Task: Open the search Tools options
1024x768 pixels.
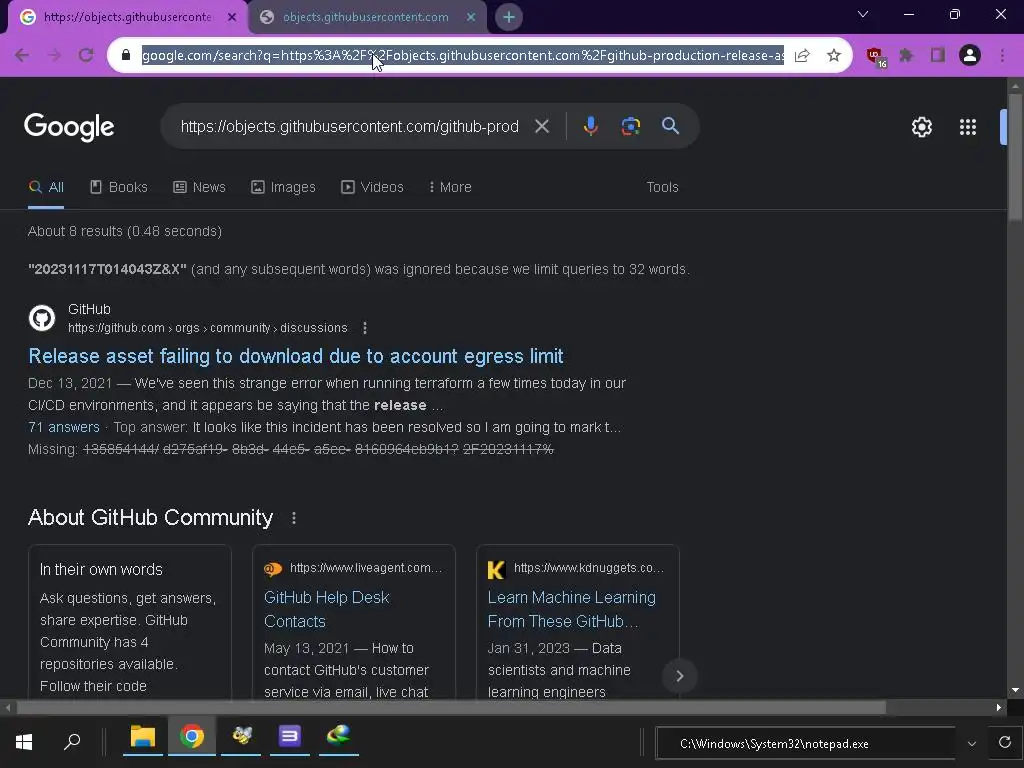Action: pyautogui.click(x=662, y=187)
